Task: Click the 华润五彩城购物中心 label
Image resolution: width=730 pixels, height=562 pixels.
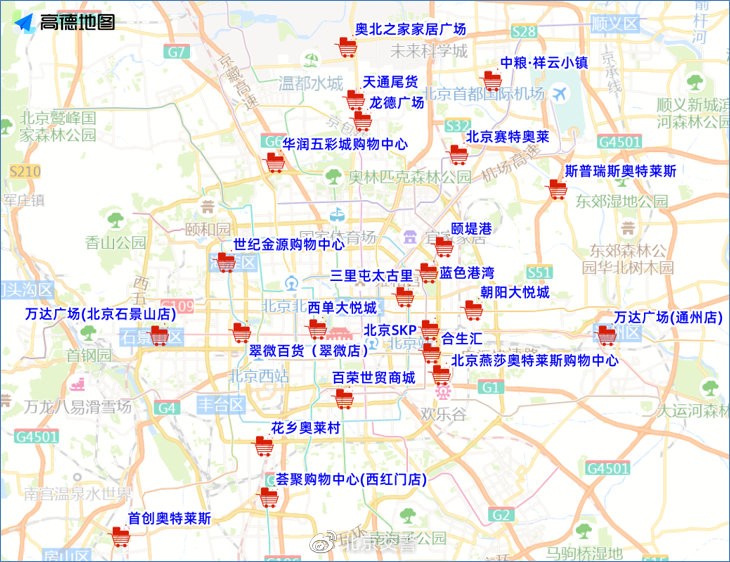Action: [x=345, y=144]
